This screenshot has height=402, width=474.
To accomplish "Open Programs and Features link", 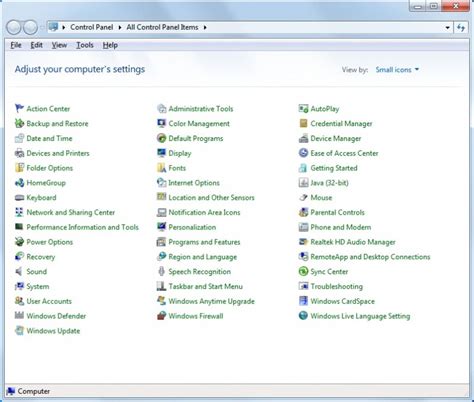I will (x=204, y=242).
